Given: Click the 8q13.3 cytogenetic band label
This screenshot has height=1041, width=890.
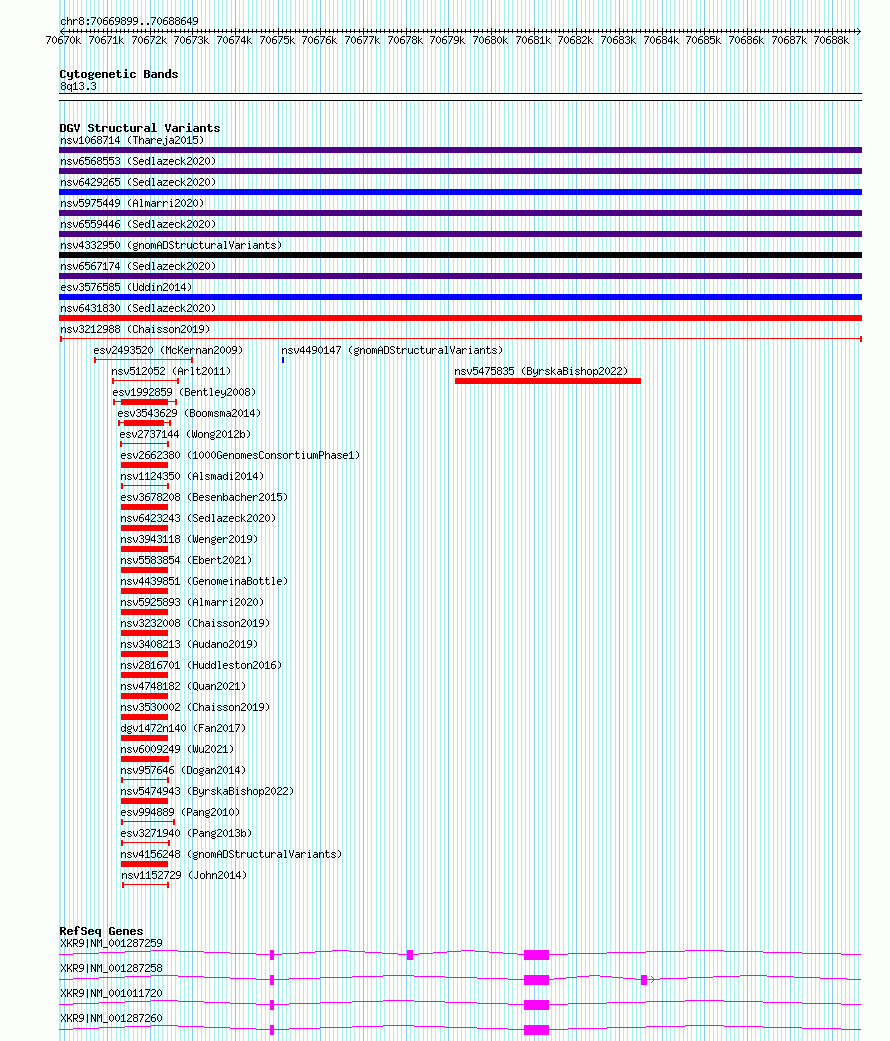Looking at the screenshot, I should [x=78, y=86].
